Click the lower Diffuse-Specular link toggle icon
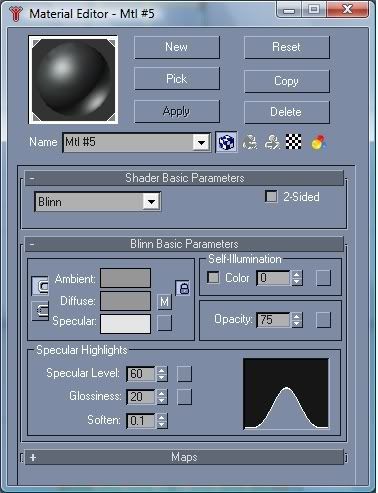The width and height of the screenshot is (378, 493). tap(40, 311)
